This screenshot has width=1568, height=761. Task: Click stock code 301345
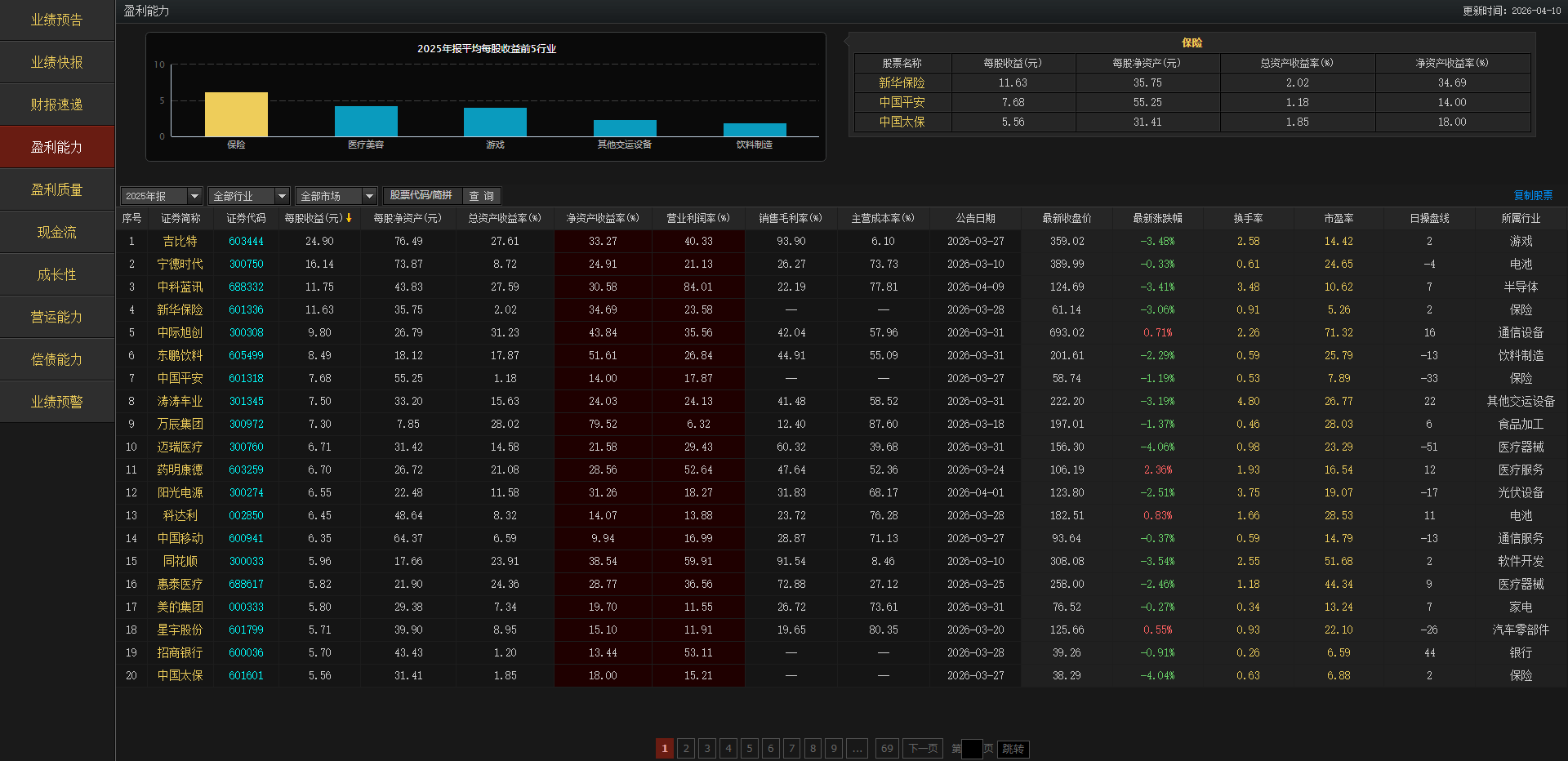click(246, 402)
